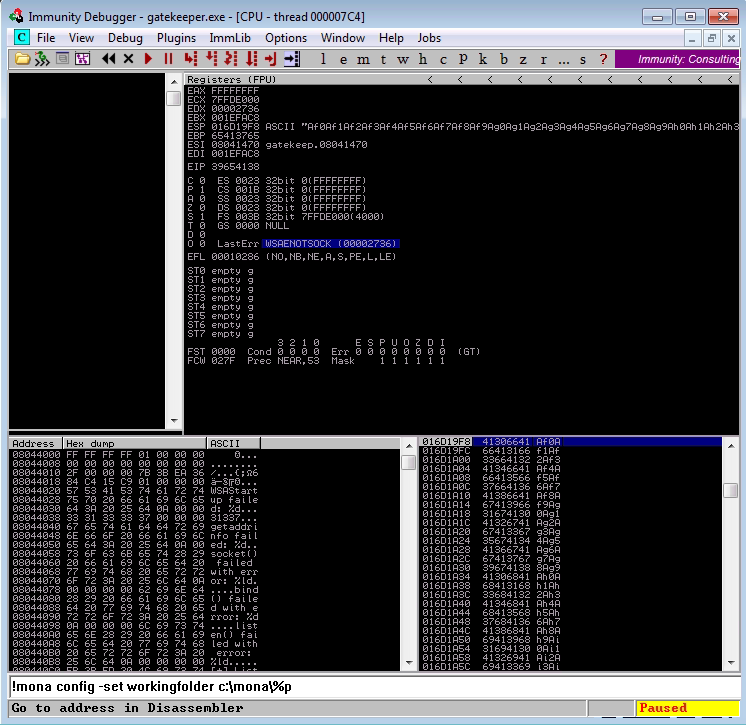This screenshot has width=746, height=725.
Task: Click the Immunity: Consulting banner
Action: point(677,59)
